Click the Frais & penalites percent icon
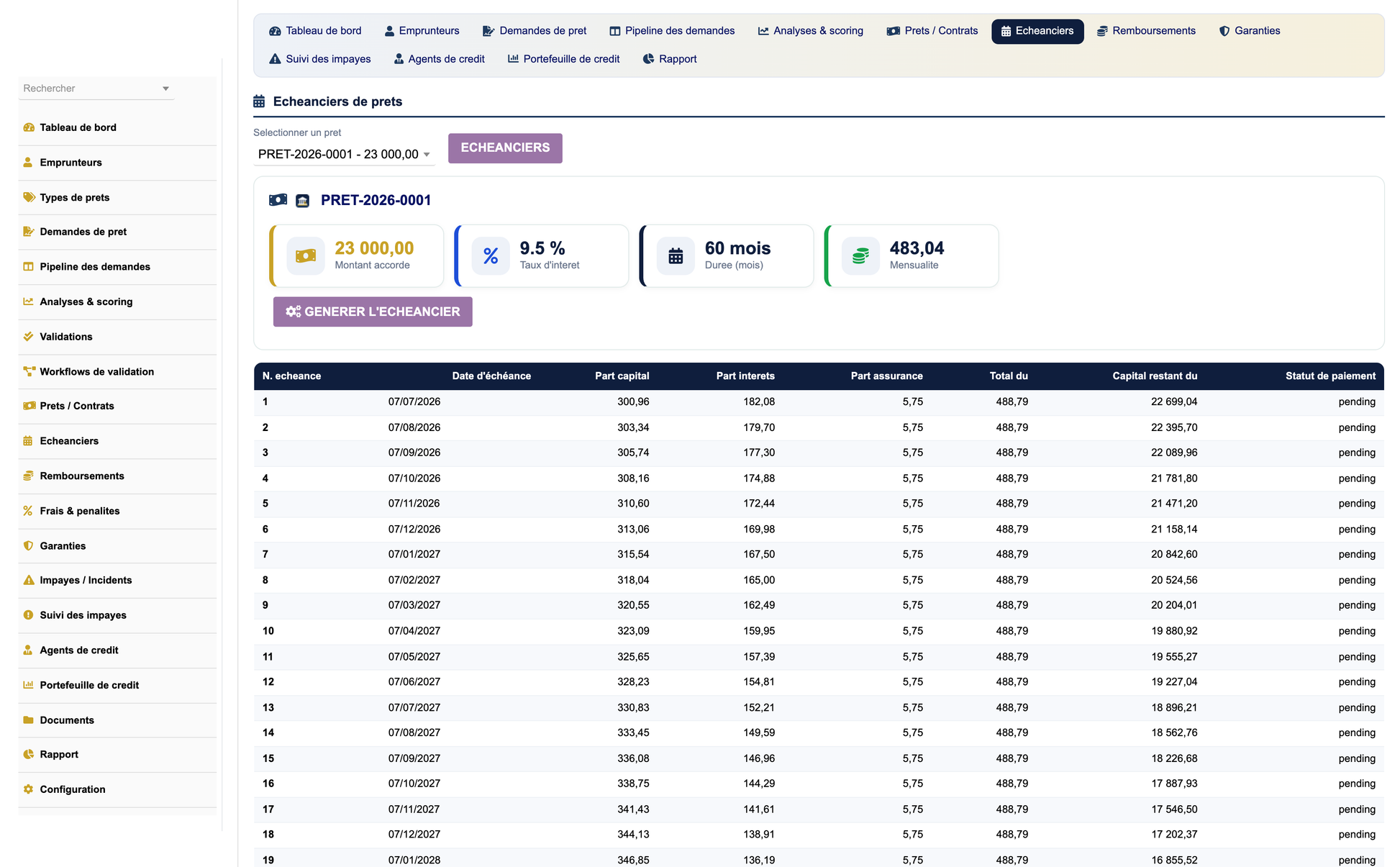Screen dimensions: 1400x867 (x=28, y=511)
